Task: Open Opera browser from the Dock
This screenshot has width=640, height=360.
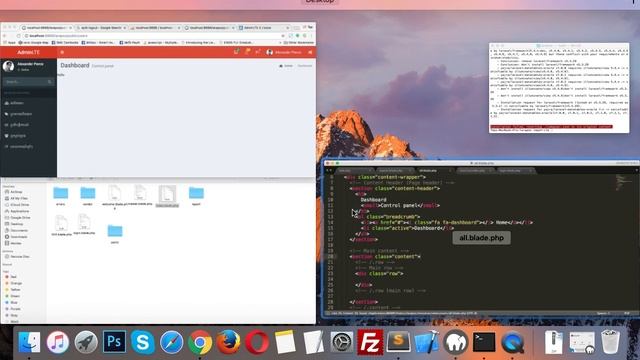Action: (x=257, y=342)
